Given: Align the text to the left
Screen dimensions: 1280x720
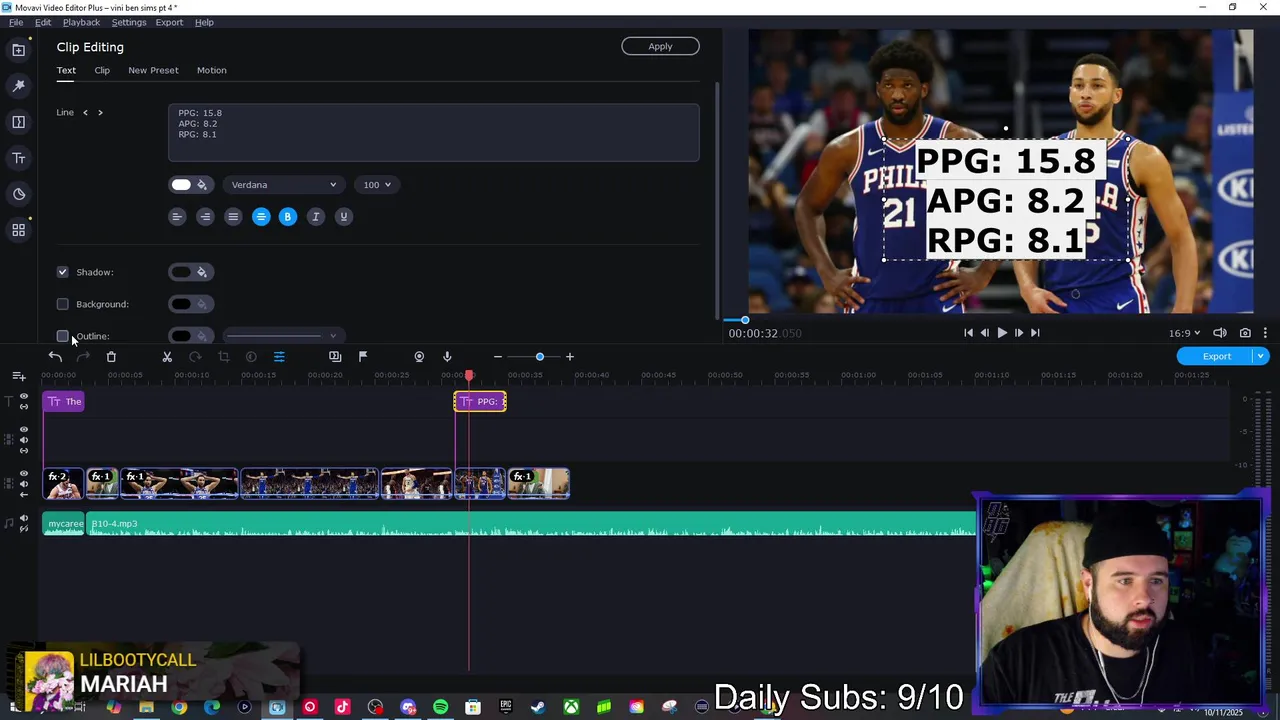Looking at the screenshot, I should 177,217.
